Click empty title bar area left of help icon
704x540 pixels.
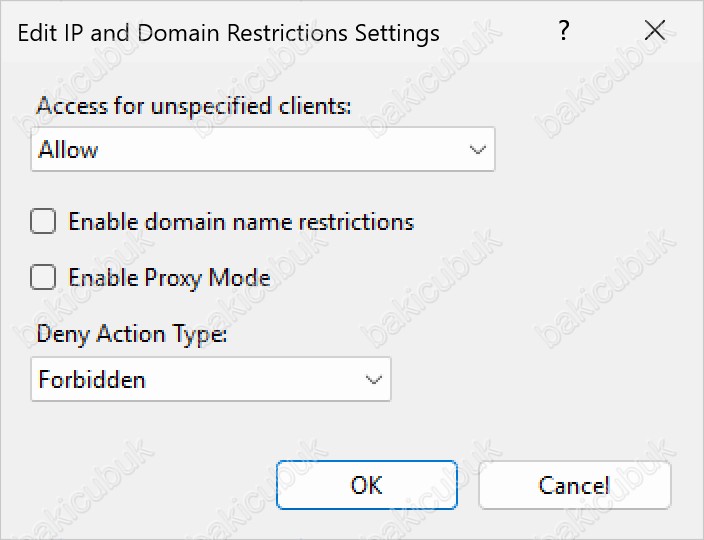pos(498,31)
